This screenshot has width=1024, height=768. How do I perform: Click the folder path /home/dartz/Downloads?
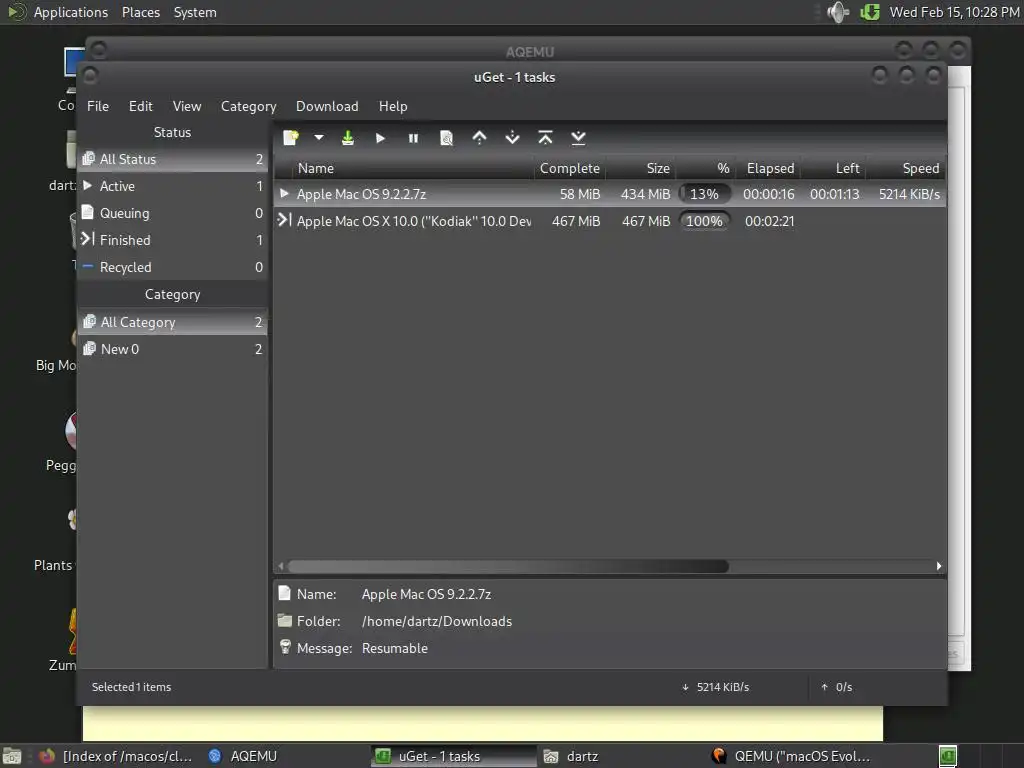[x=437, y=621]
